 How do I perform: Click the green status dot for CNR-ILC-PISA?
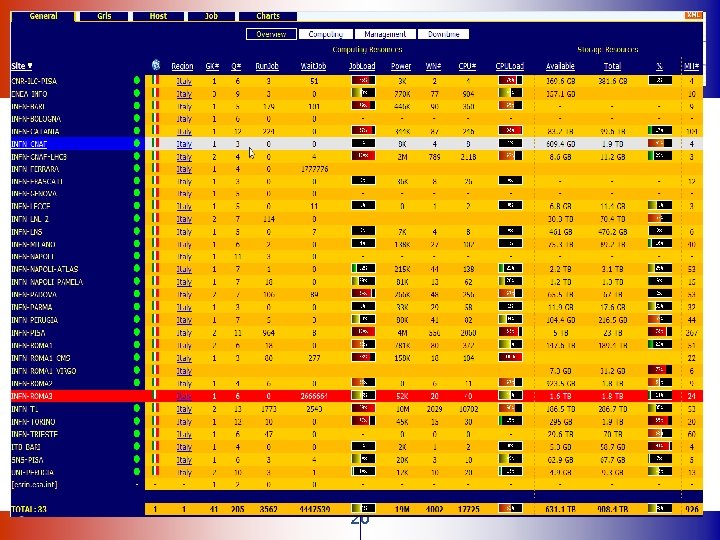(137, 80)
